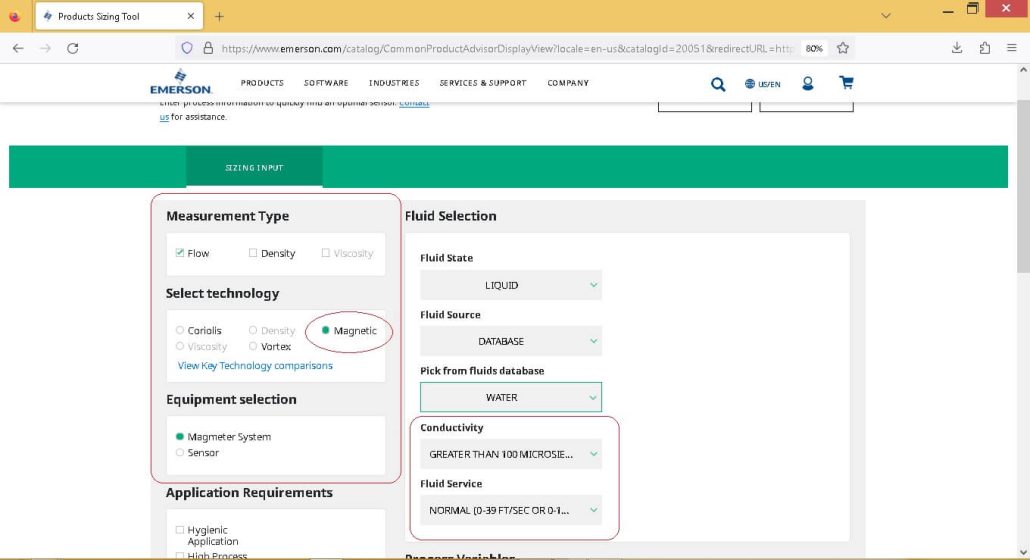Check the Density measurement checkbox
This screenshot has height=560, width=1030.
click(x=252, y=253)
